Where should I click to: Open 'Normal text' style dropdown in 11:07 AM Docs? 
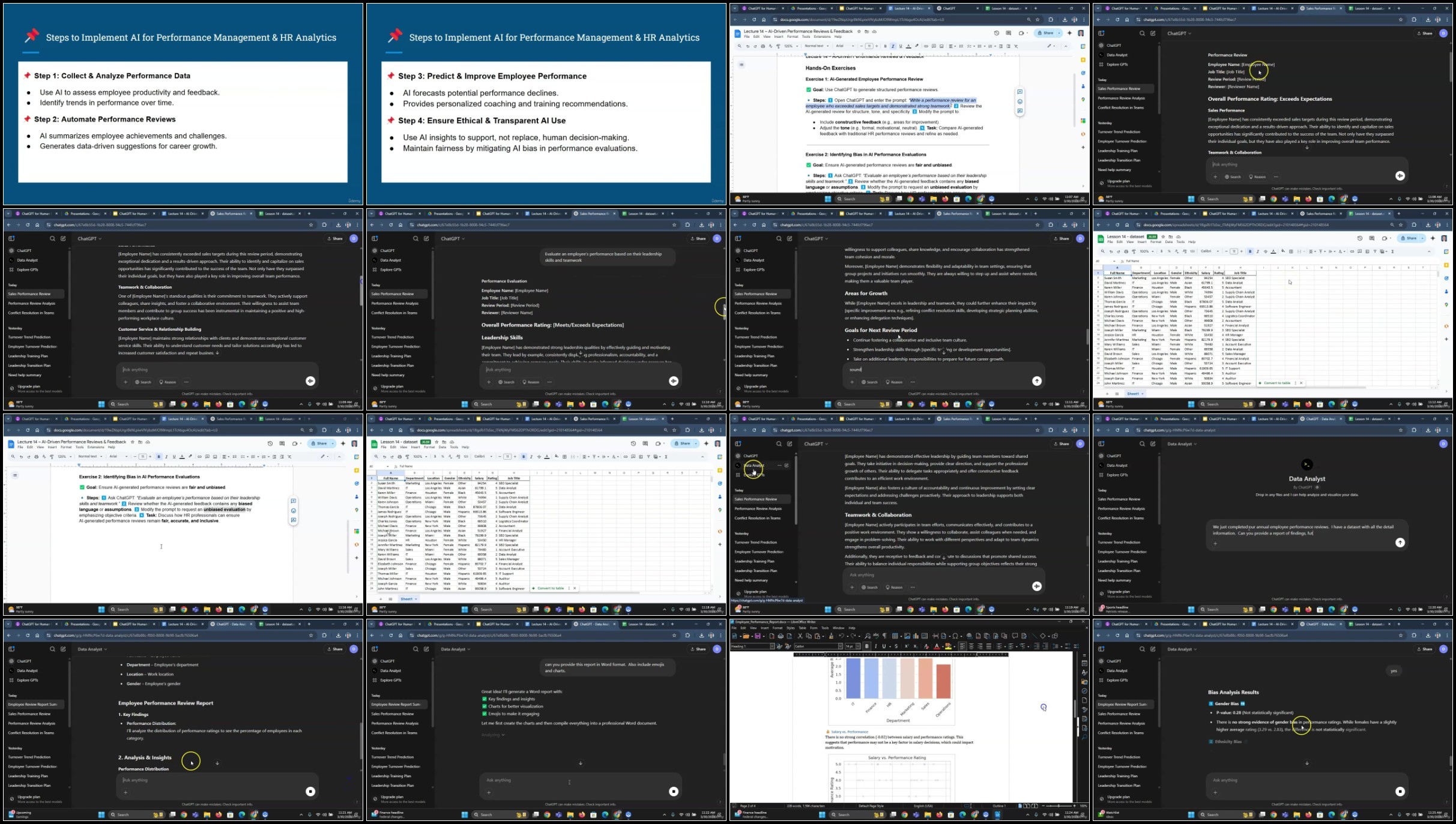(817, 46)
